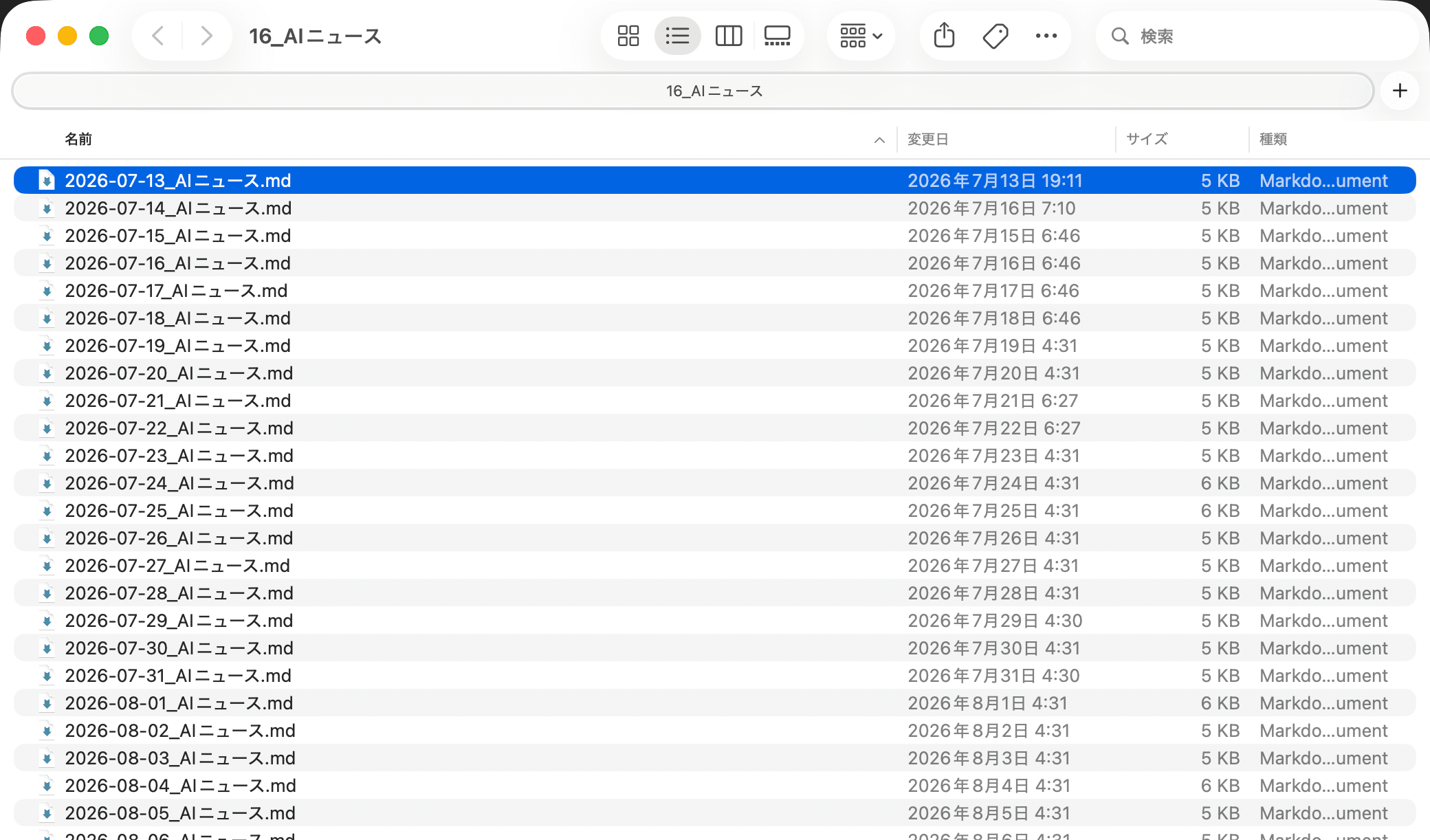Image resolution: width=1430 pixels, height=840 pixels.
Task: Sort by 種類 column header
Action: coord(1273,140)
